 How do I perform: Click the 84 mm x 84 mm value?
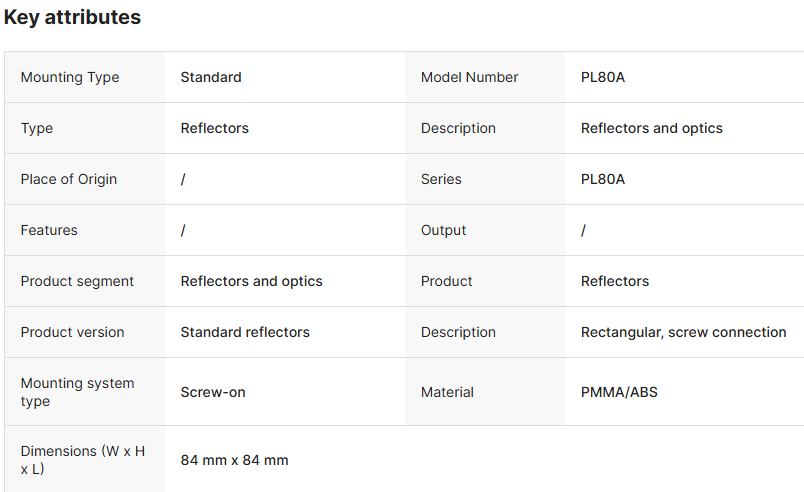[235, 460]
